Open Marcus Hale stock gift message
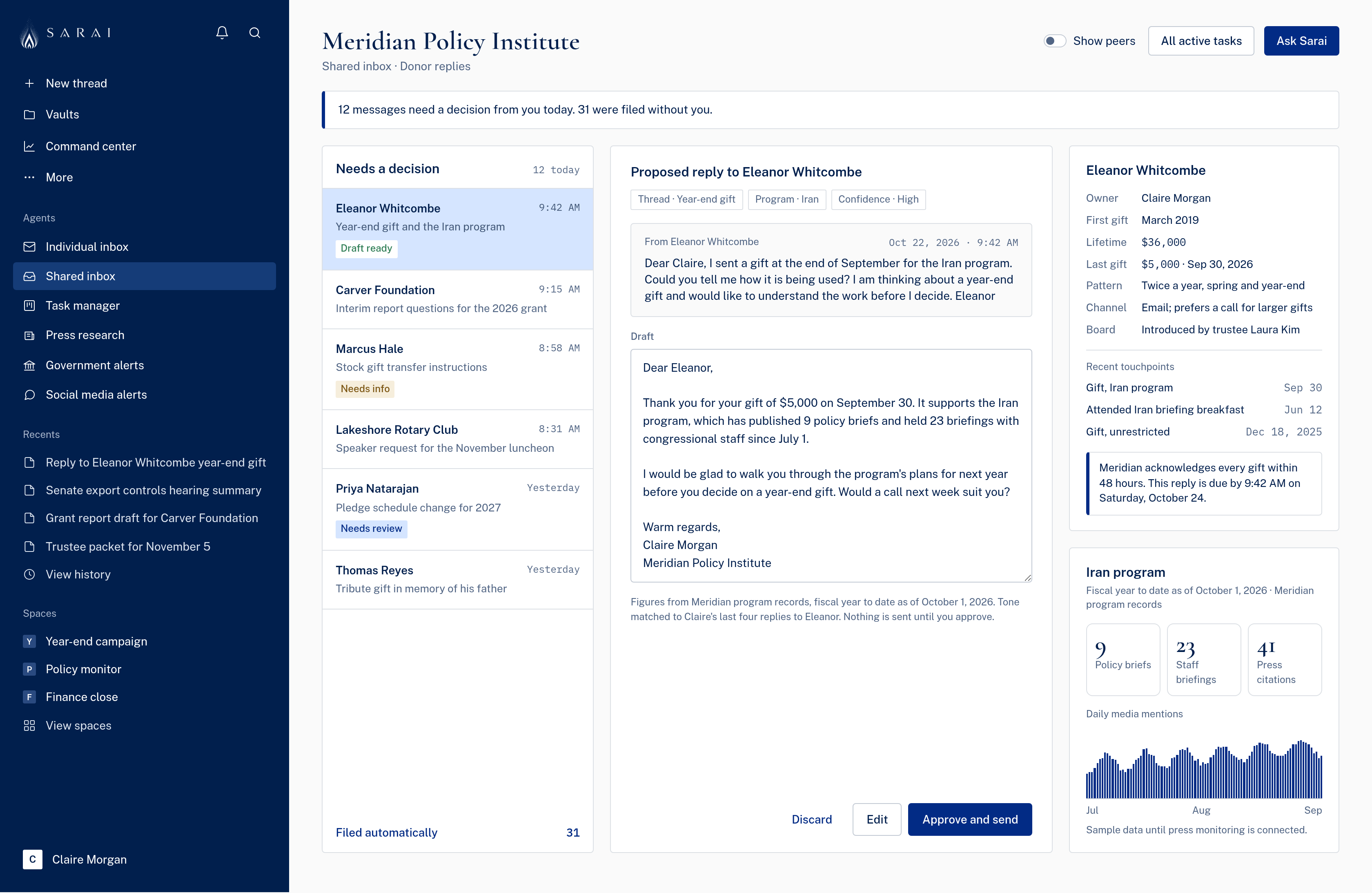Screen dimensions: 1372x893 click(458, 370)
